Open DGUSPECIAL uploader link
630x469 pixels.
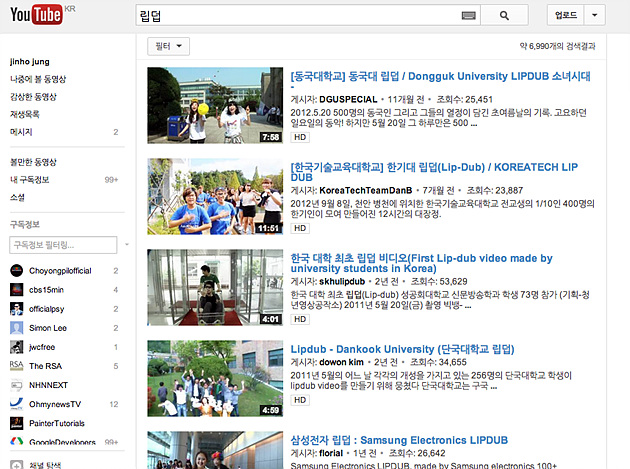(x=349, y=100)
